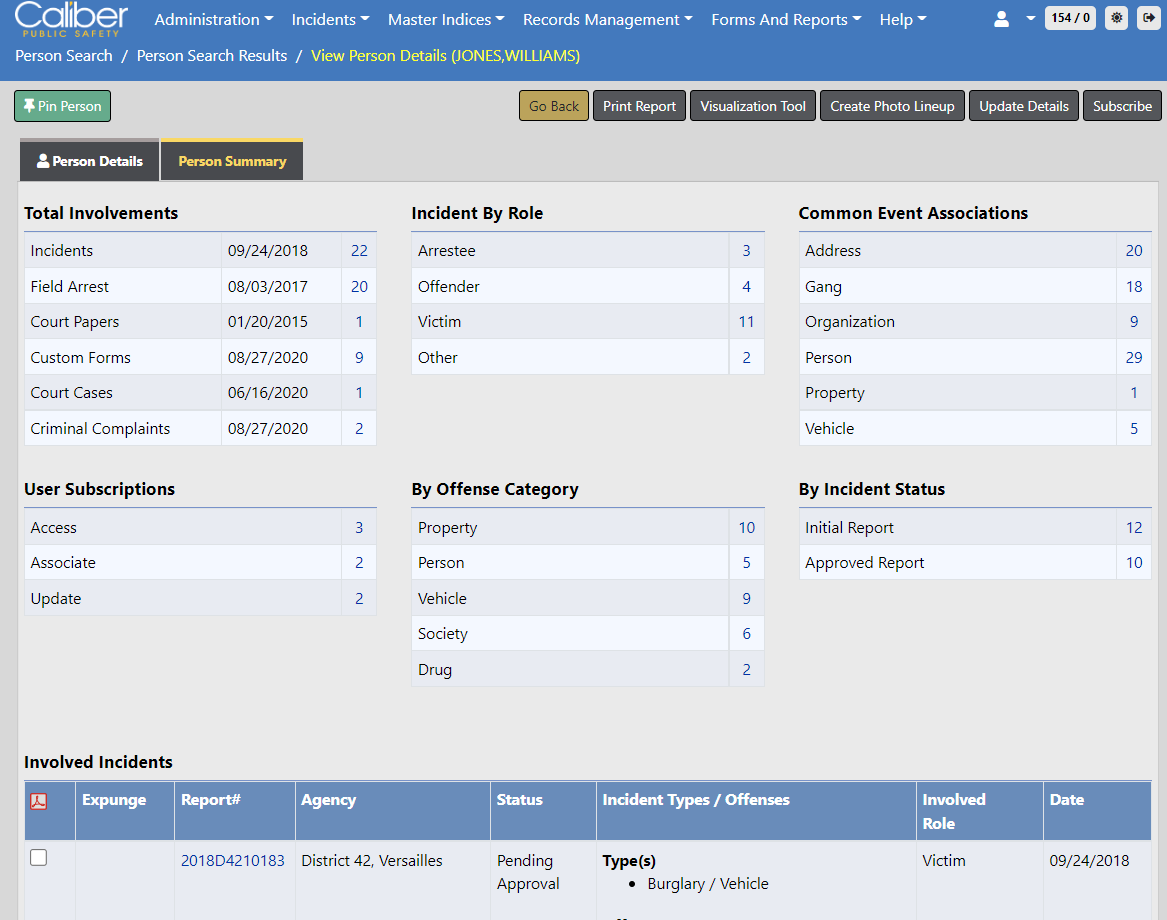
Task: Expand the Administration dropdown menu
Action: point(213,20)
